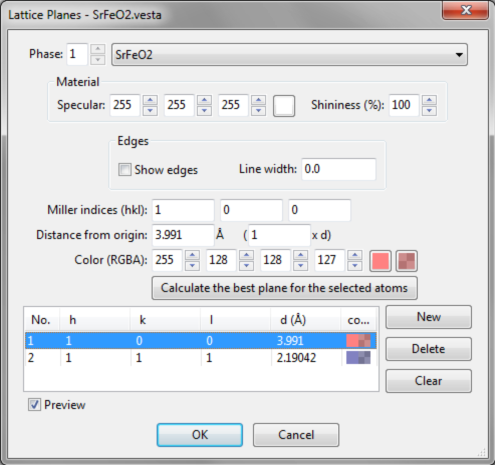Click the Phase number down arrow
Image resolution: width=495 pixels, height=465 pixels.
click(98, 60)
